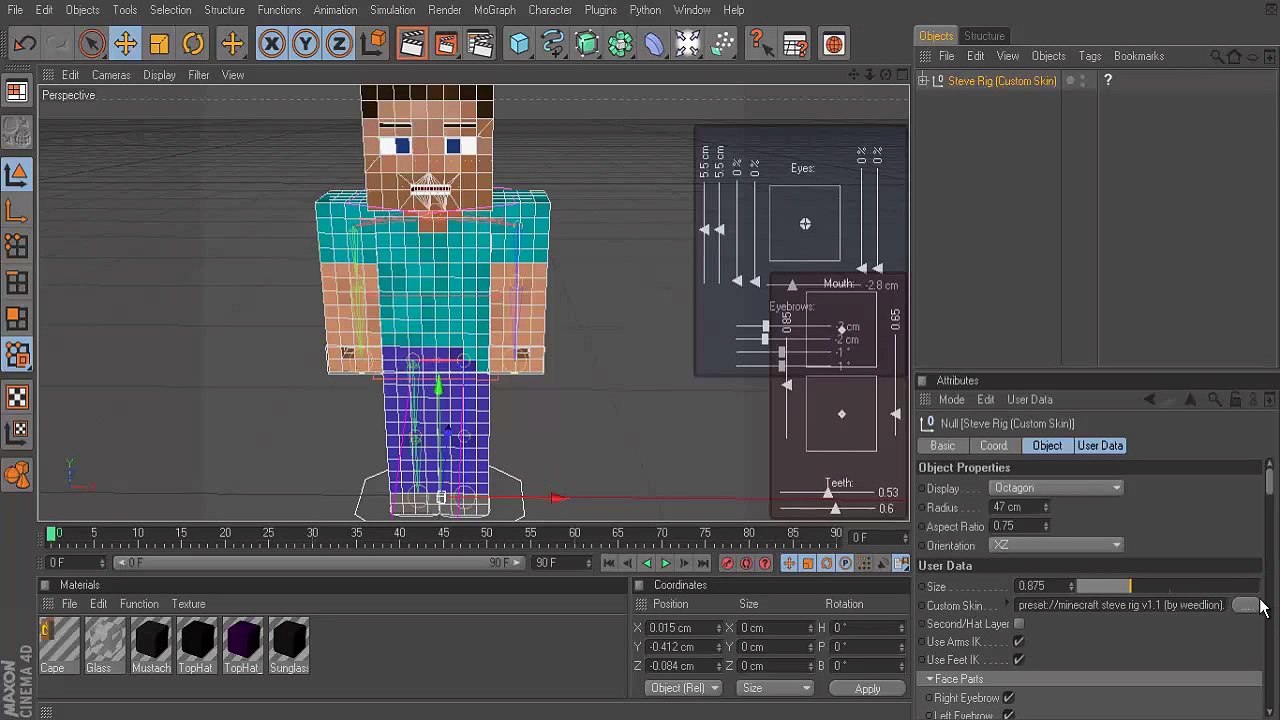The width and height of the screenshot is (1280, 720).
Task: Open the Size mode dropdown in Coordinates
Action: tap(776, 688)
